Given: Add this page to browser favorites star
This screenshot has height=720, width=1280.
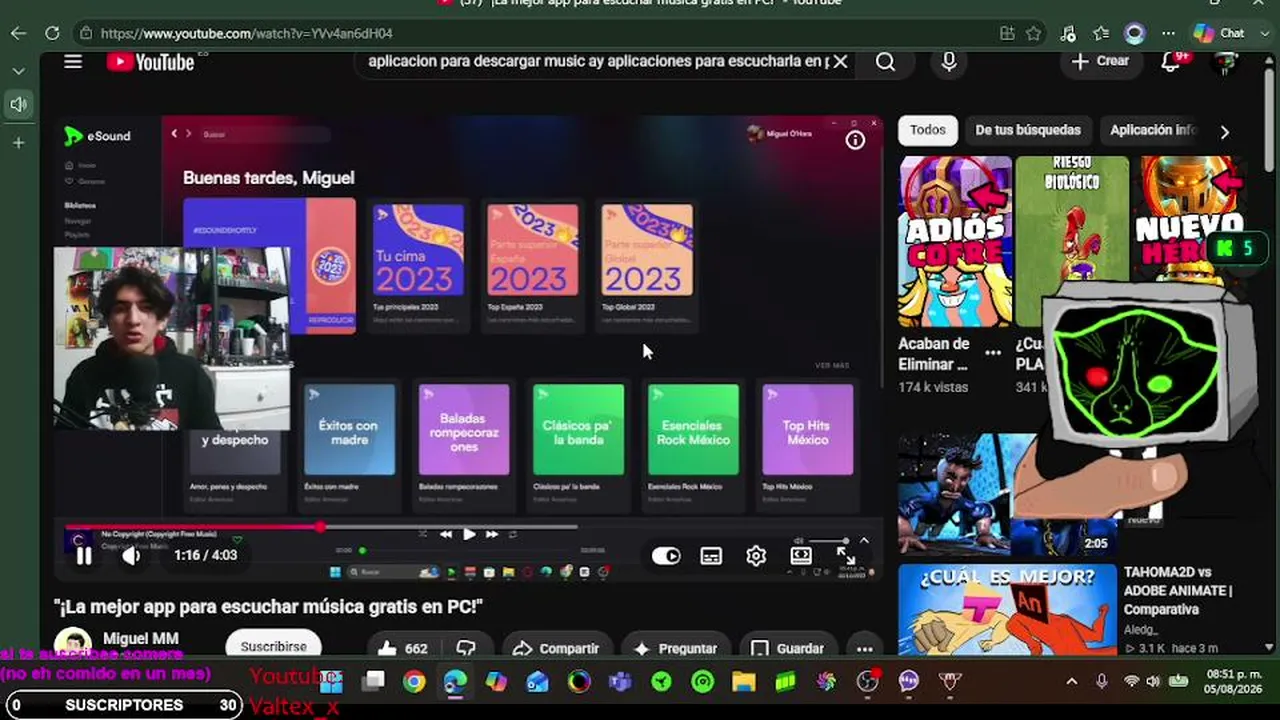Looking at the screenshot, I should pyautogui.click(x=1033, y=33).
